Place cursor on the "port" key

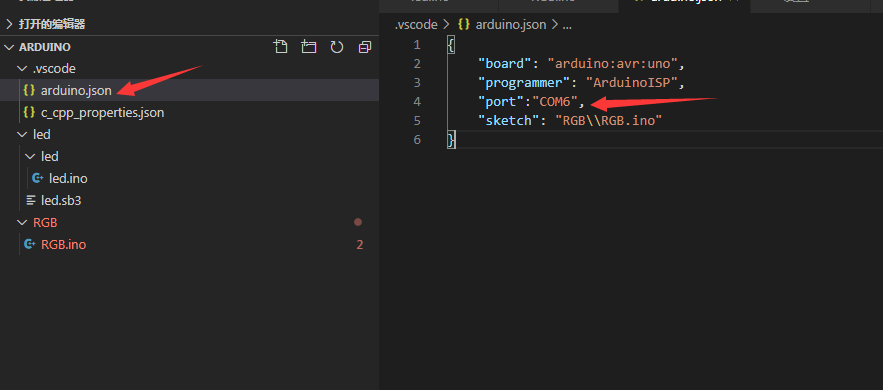[501, 102]
